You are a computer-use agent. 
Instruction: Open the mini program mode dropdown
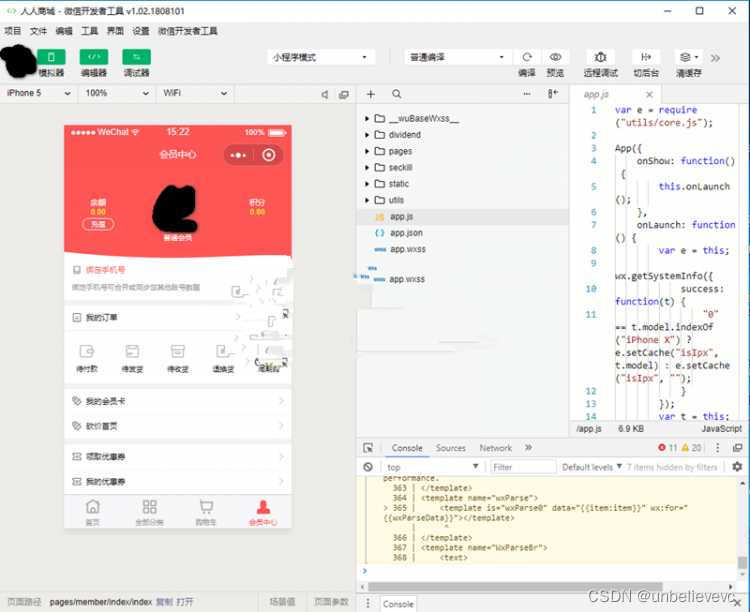pos(321,57)
